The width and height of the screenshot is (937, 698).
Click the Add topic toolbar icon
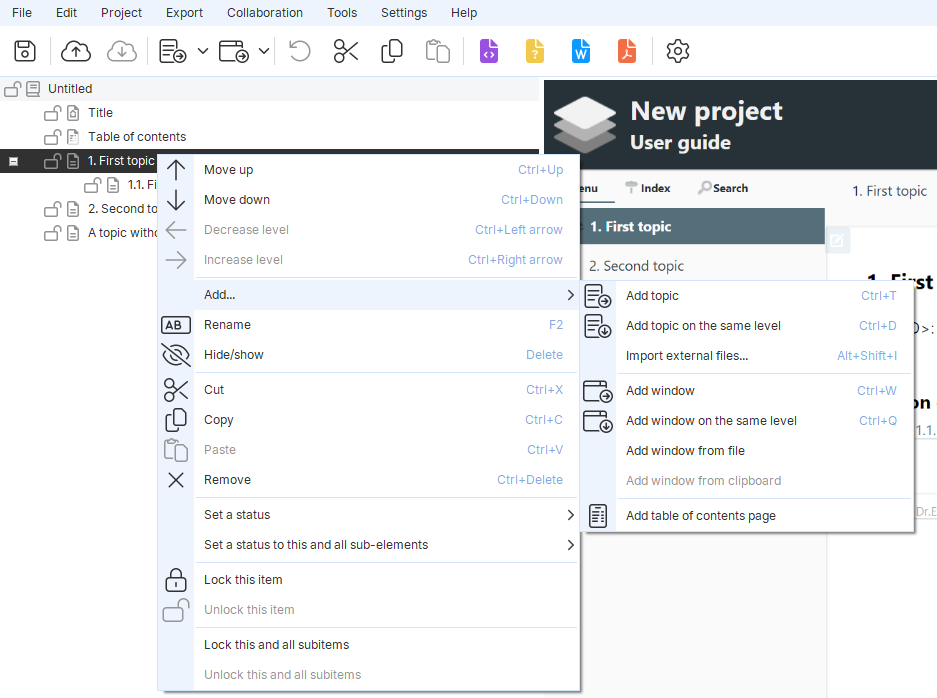tap(173, 51)
